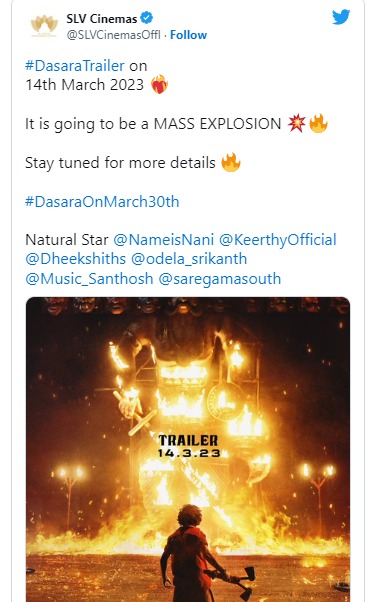This screenshot has width=371, height=602.
Task: Open the SLV Cinemas display name
Action: pyautogui.click(x=102, y=18)
